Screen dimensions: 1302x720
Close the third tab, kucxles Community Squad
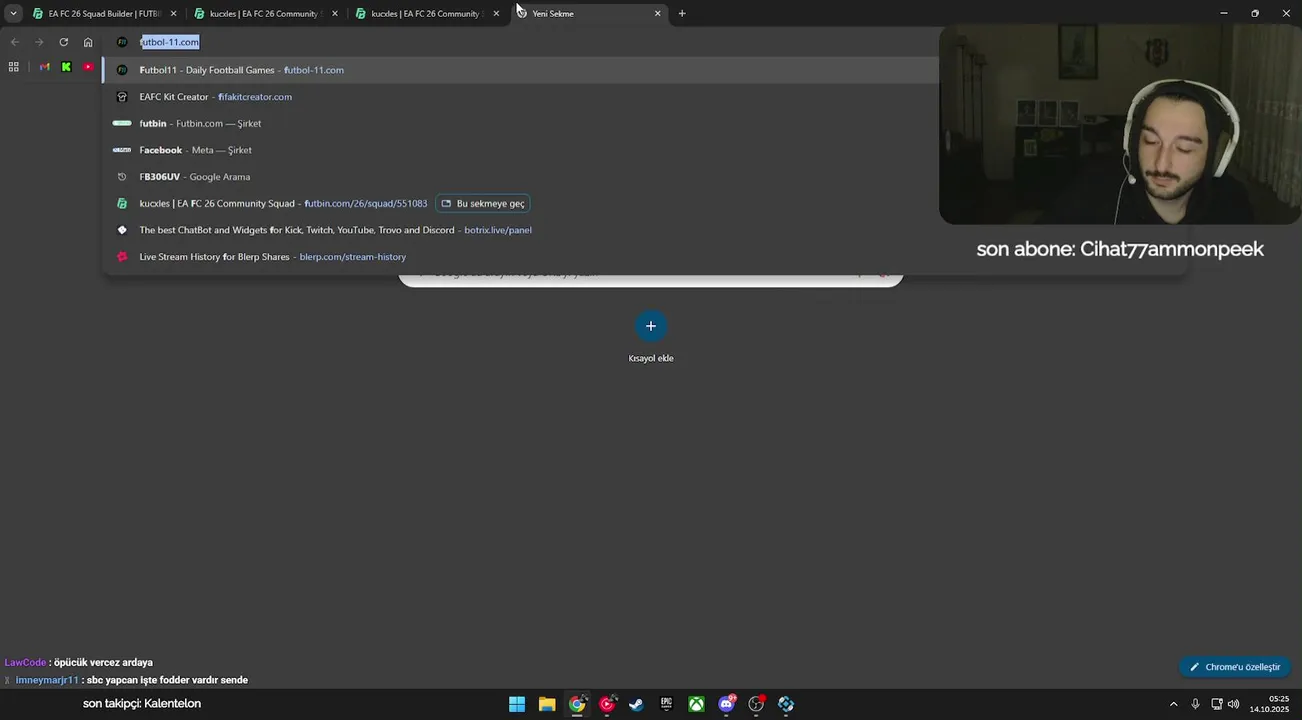click(496, 14)
